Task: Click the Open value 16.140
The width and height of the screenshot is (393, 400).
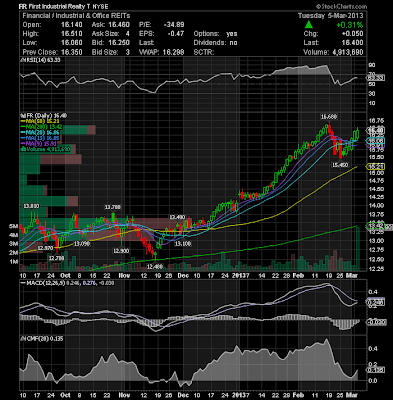Action: 72,25
